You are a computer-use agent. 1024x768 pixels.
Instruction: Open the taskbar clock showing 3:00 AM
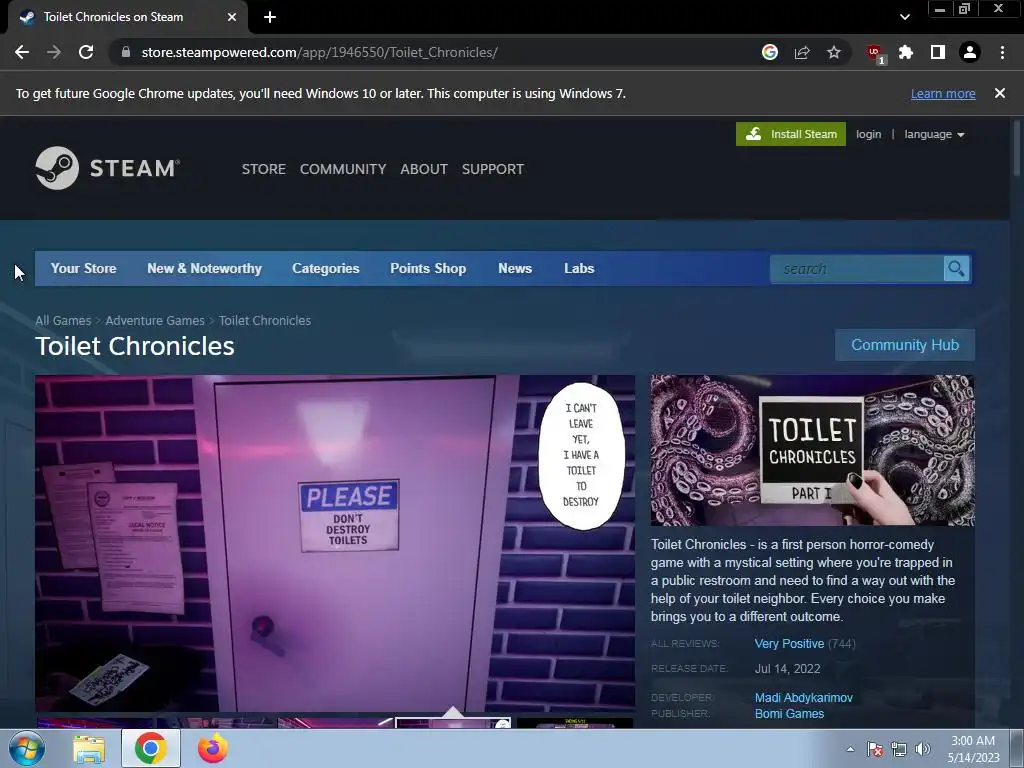[973, 749]
